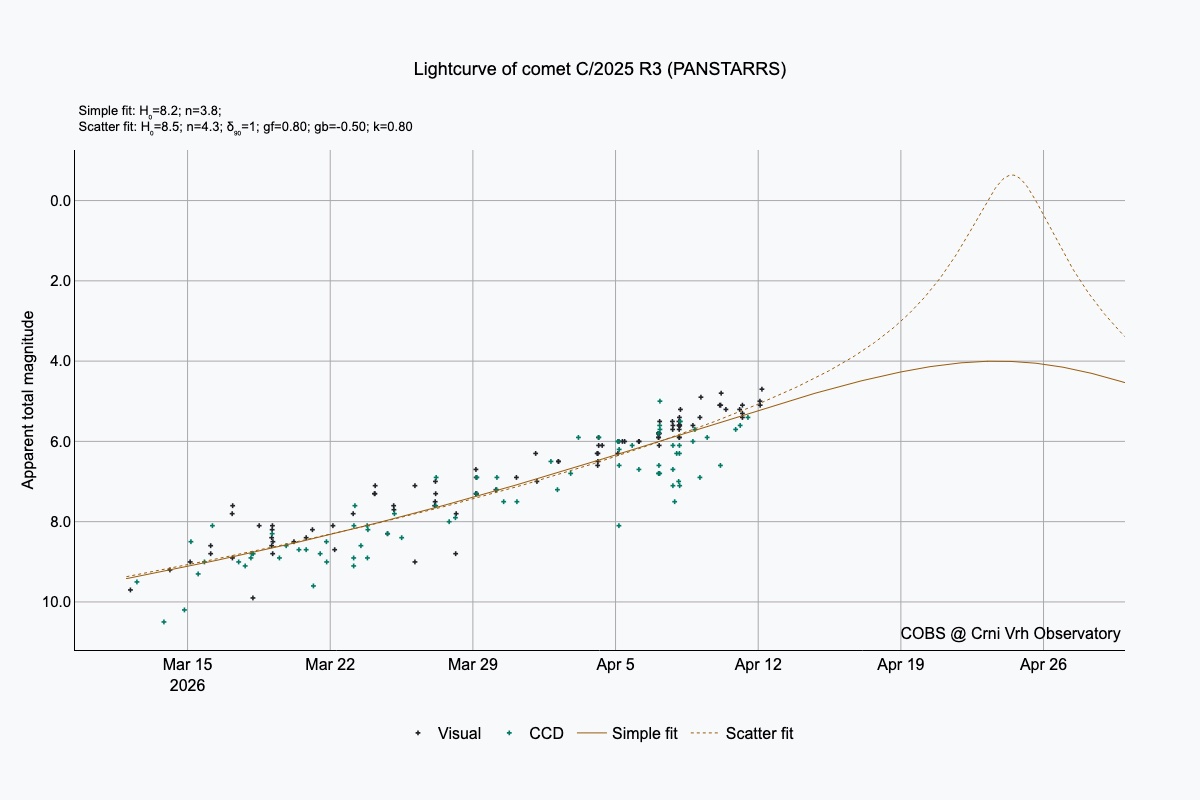Click the 'Mar 15' x-axis date label
Image resolution: width=1200 pixels, height=800 pixels.
pos(188,664)
